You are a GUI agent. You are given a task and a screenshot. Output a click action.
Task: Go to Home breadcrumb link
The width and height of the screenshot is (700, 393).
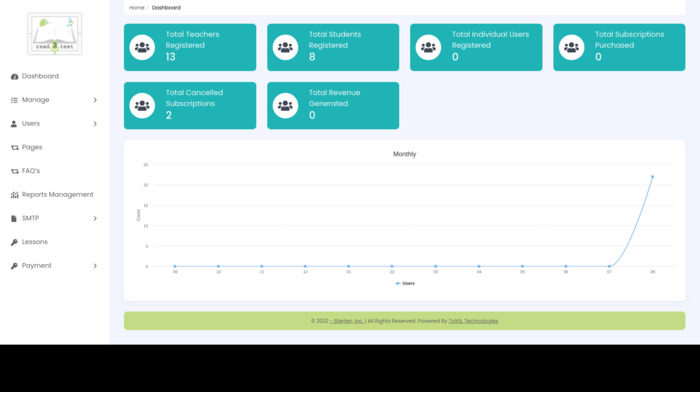click(x=137, y=8)
